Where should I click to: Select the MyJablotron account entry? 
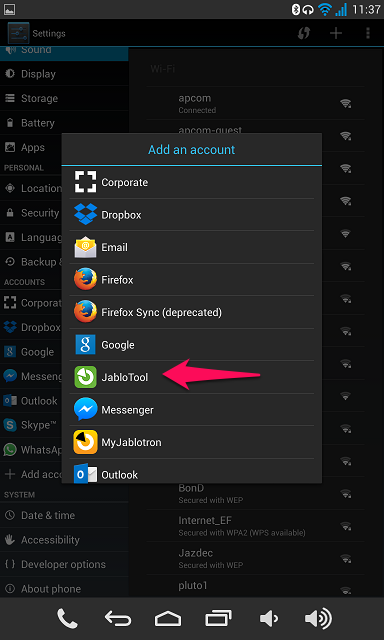(191, 442)
